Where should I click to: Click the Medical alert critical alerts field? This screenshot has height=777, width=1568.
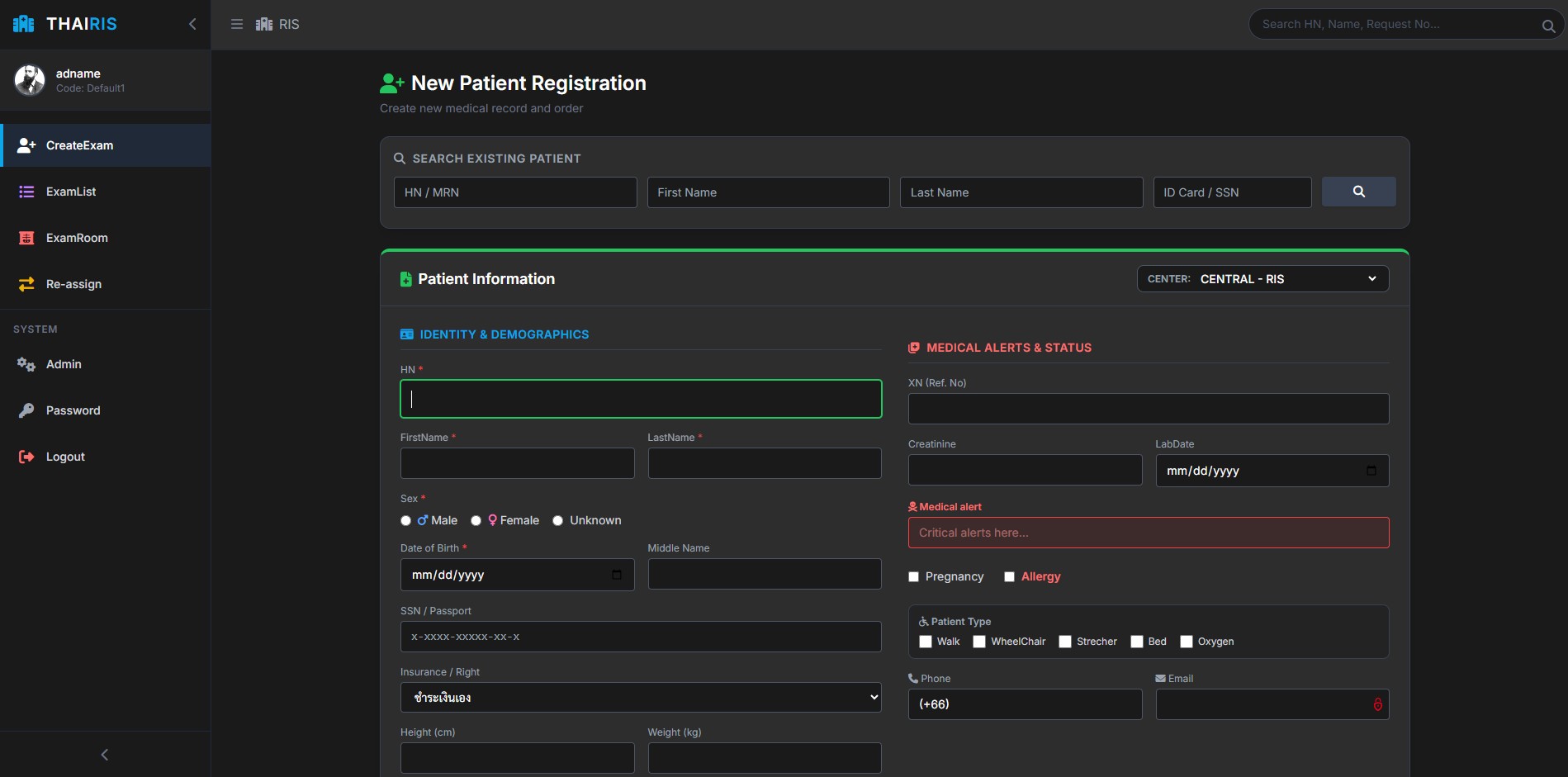pyautogui.click(x=1148, y=533)
